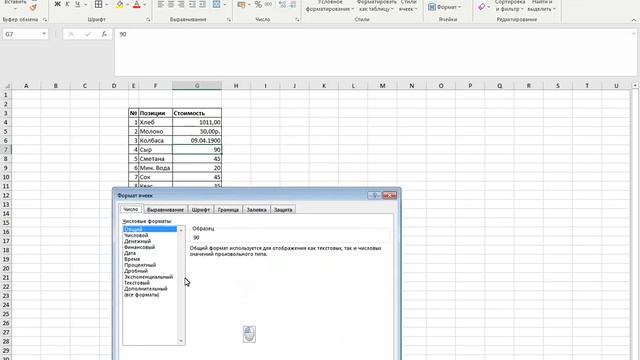Click the help button in Формат ячеек dialog
640x360 pixels.
[374, 195]
